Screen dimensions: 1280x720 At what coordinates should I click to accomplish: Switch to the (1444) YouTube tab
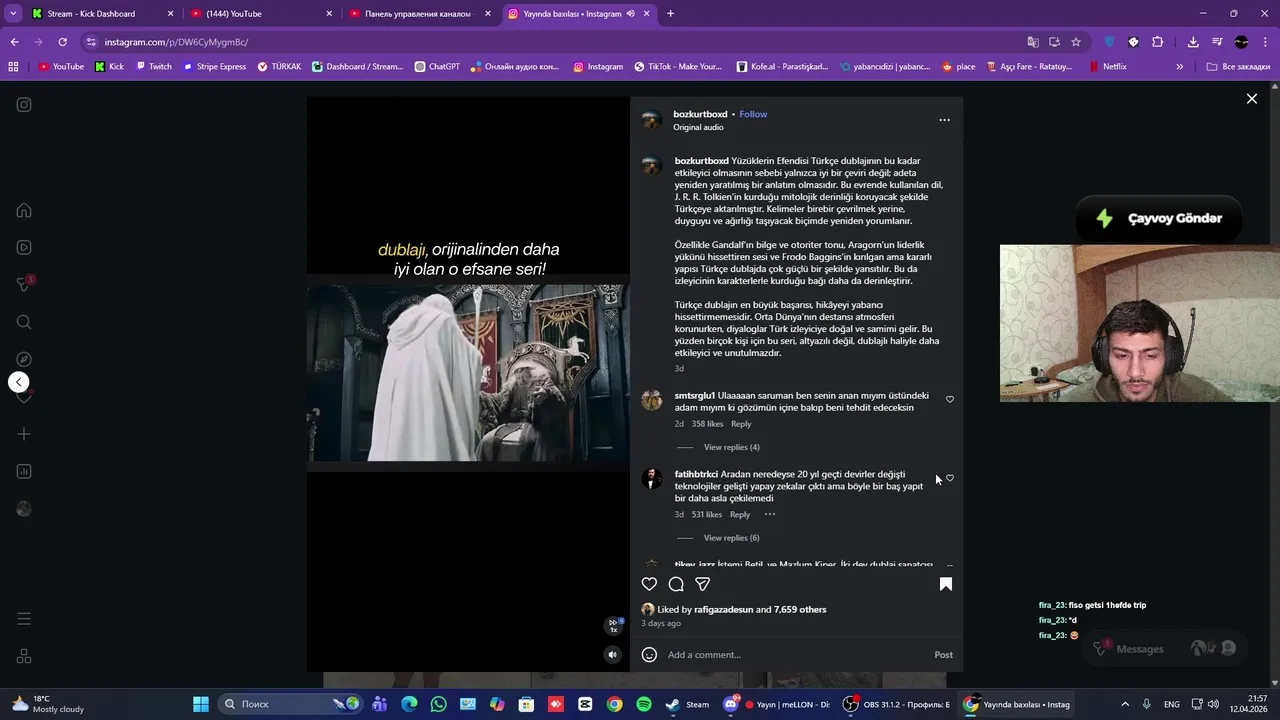click(260, 14)
